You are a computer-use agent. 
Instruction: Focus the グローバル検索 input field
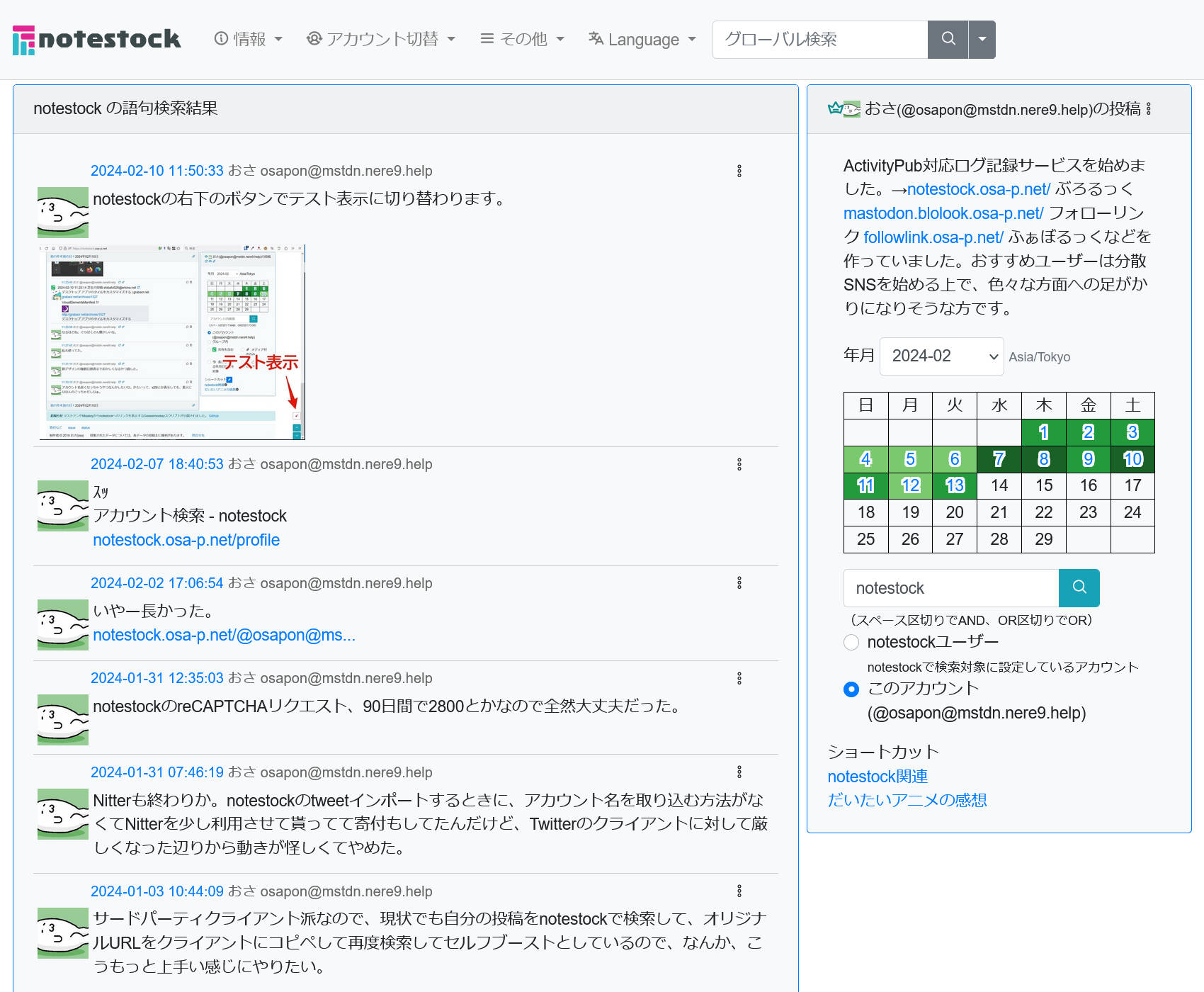tap(820, 40)
